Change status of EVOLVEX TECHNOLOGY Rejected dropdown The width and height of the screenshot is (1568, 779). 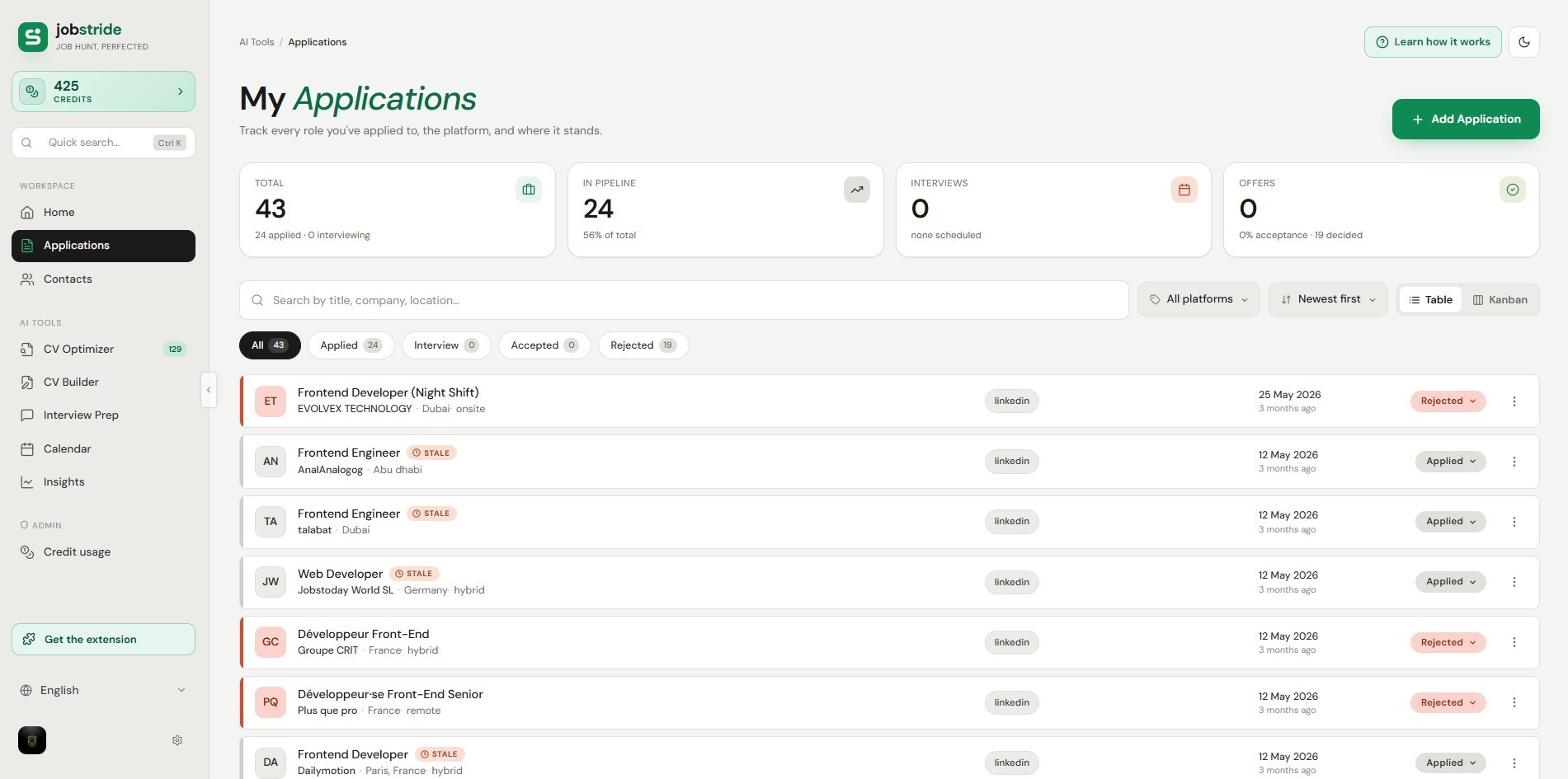coord(1448,401)
